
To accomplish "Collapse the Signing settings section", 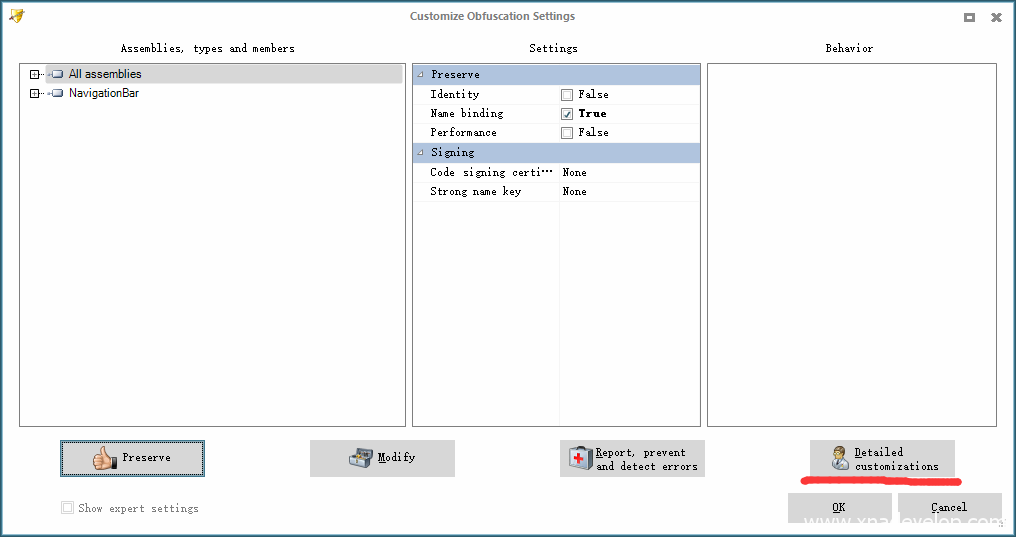I will click(x=421, y=153).
